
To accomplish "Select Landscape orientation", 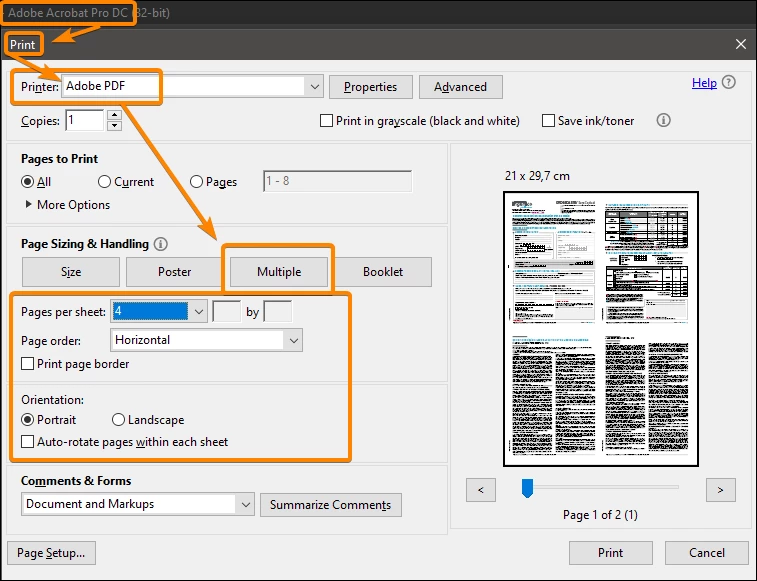I will (x=118, y=420).
